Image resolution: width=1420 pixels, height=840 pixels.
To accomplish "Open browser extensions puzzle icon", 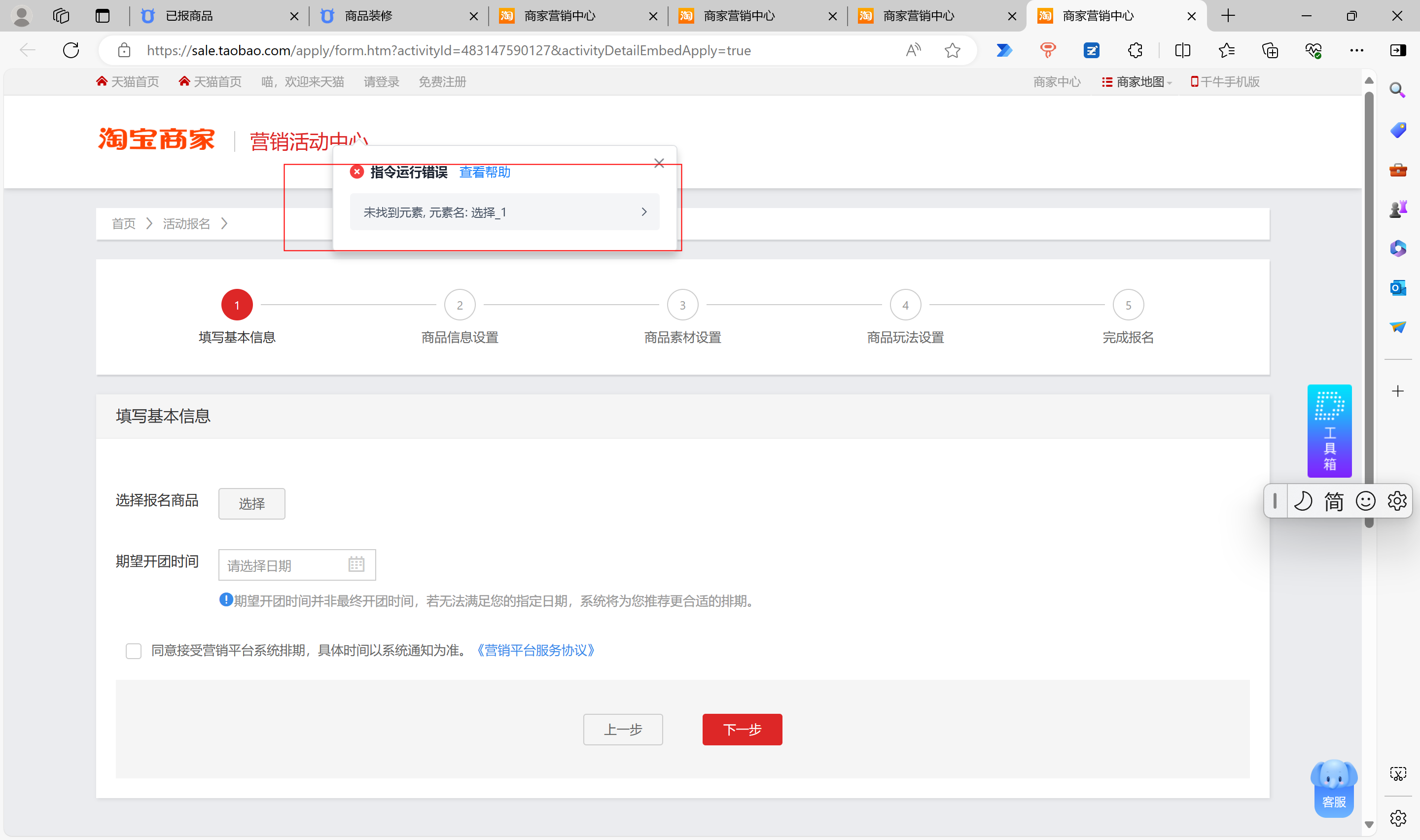I will pos(1135,50).
